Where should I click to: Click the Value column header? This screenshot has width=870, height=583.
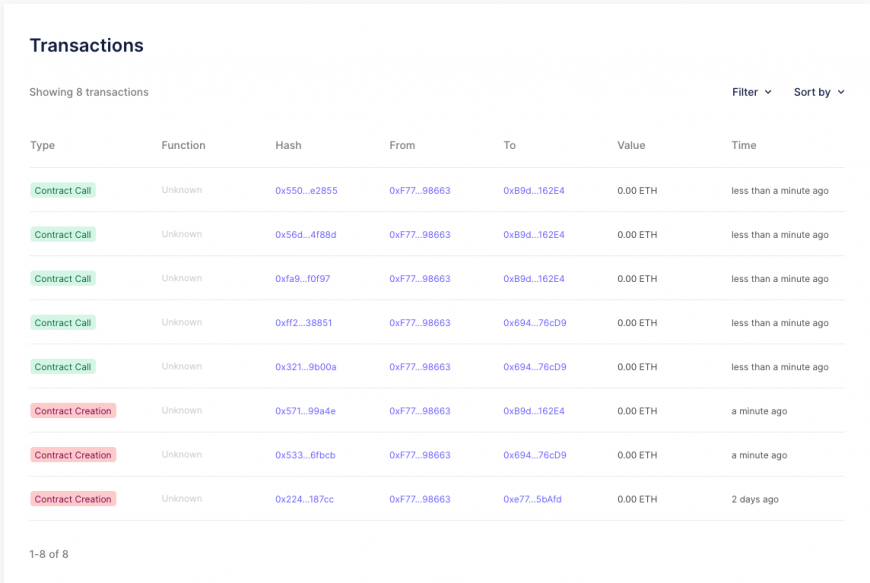tap(631, 146)
